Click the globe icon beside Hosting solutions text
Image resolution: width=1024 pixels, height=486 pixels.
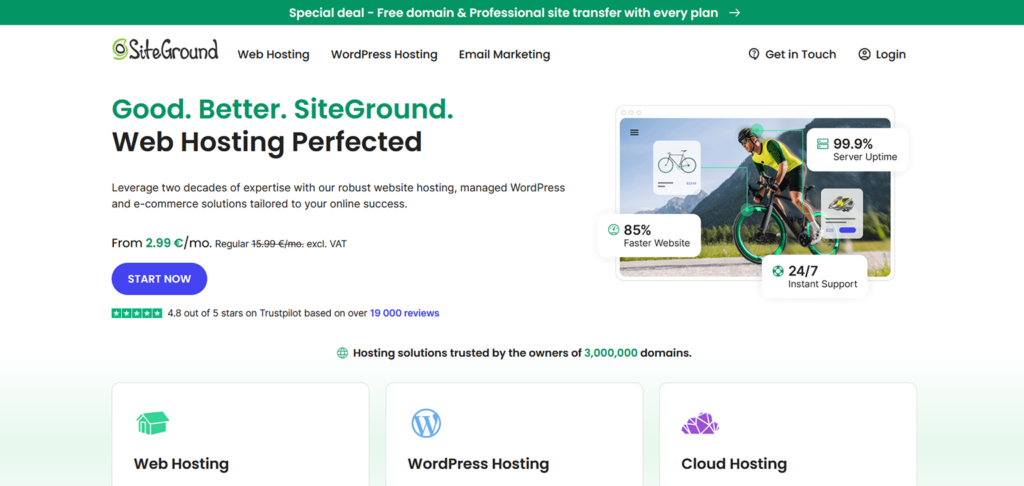click(x=342, y=353)
